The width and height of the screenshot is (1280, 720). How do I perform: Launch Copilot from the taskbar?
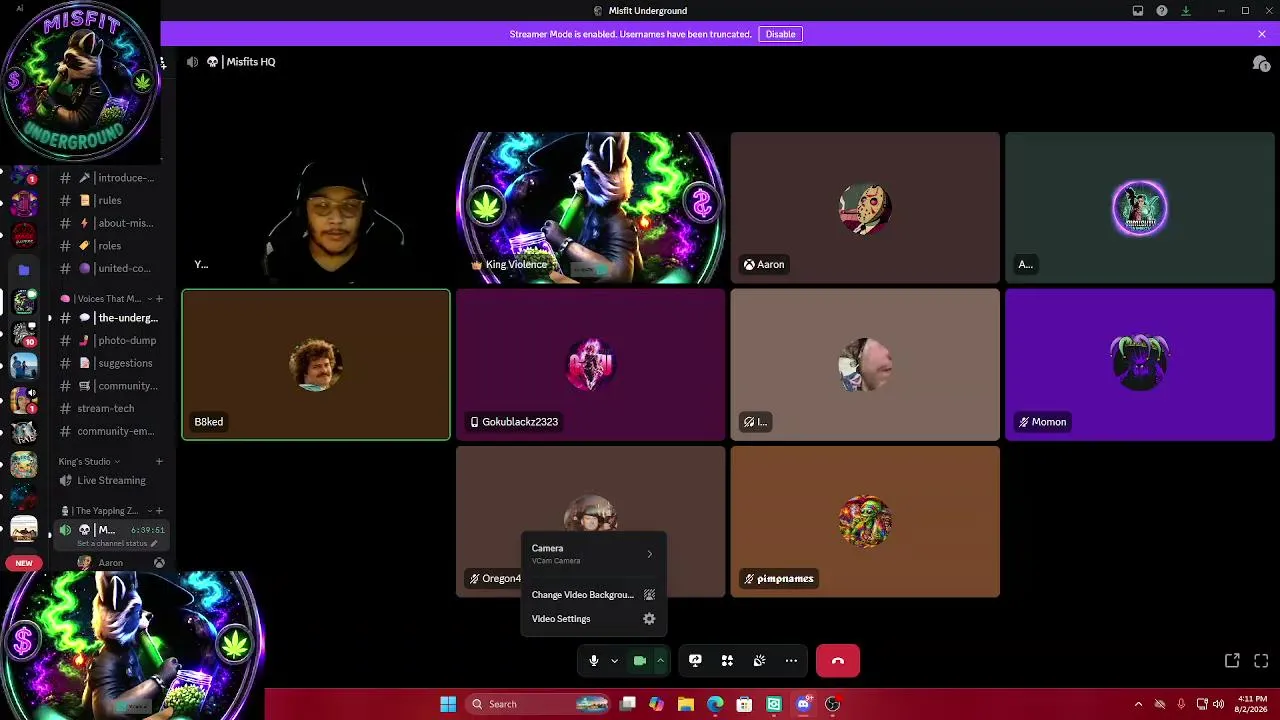(656, 704)
